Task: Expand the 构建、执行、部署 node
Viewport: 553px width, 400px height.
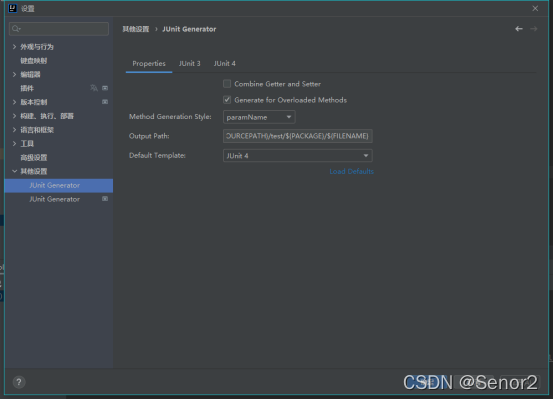Action: coord(14,116)
